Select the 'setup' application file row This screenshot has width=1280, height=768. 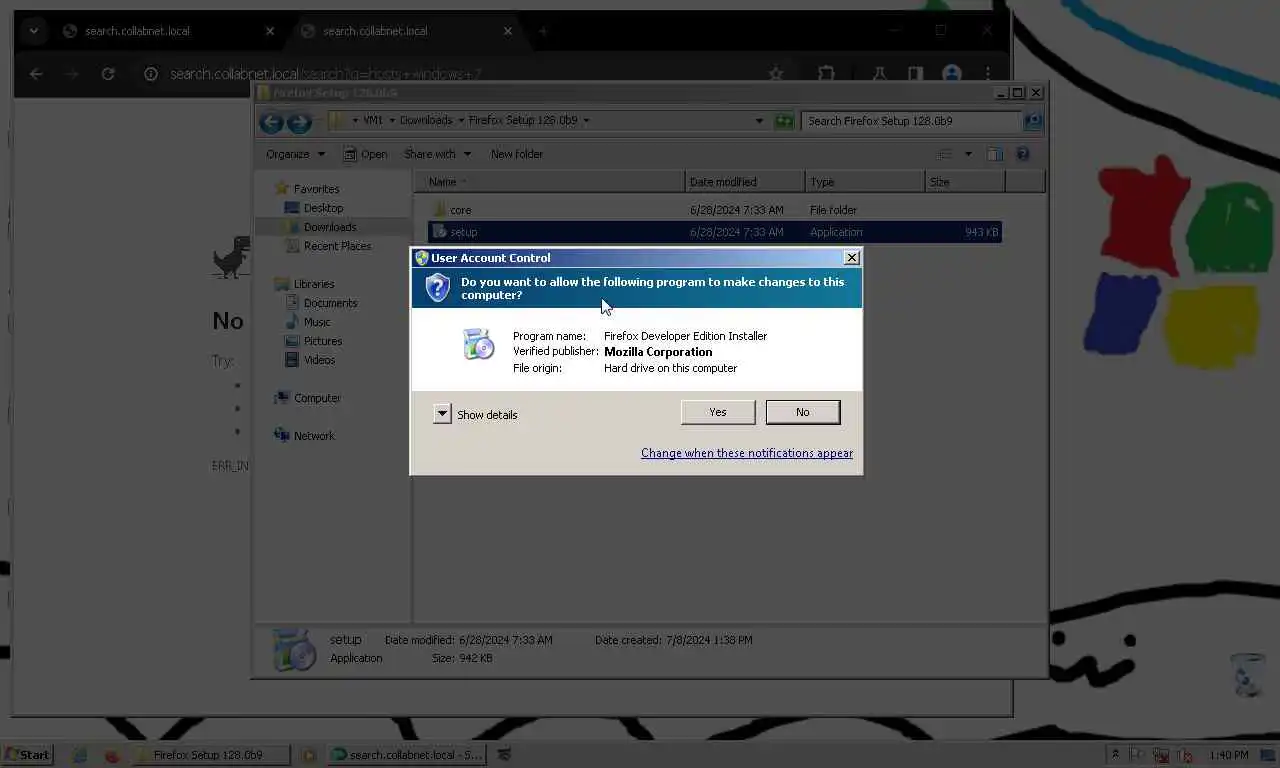(714, 232)
